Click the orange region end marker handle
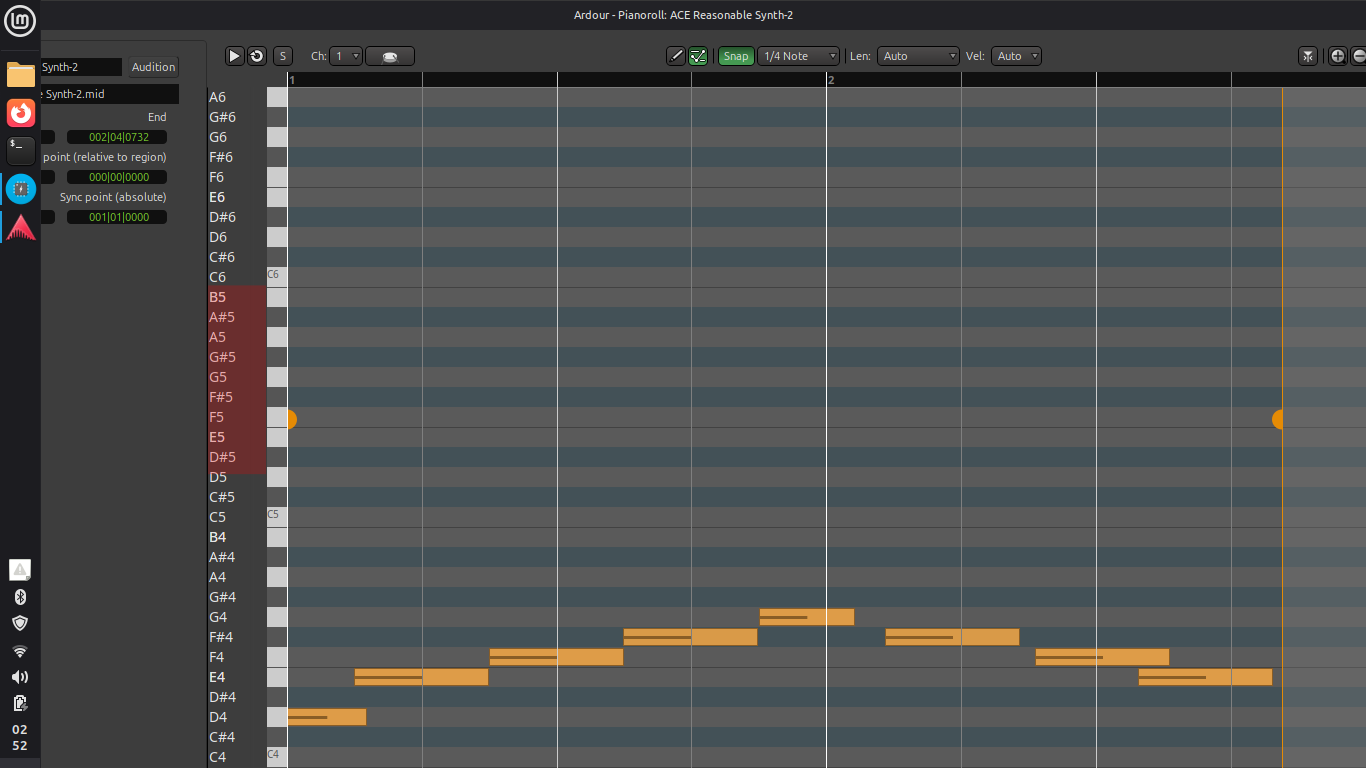 (x=1277, y=419)
